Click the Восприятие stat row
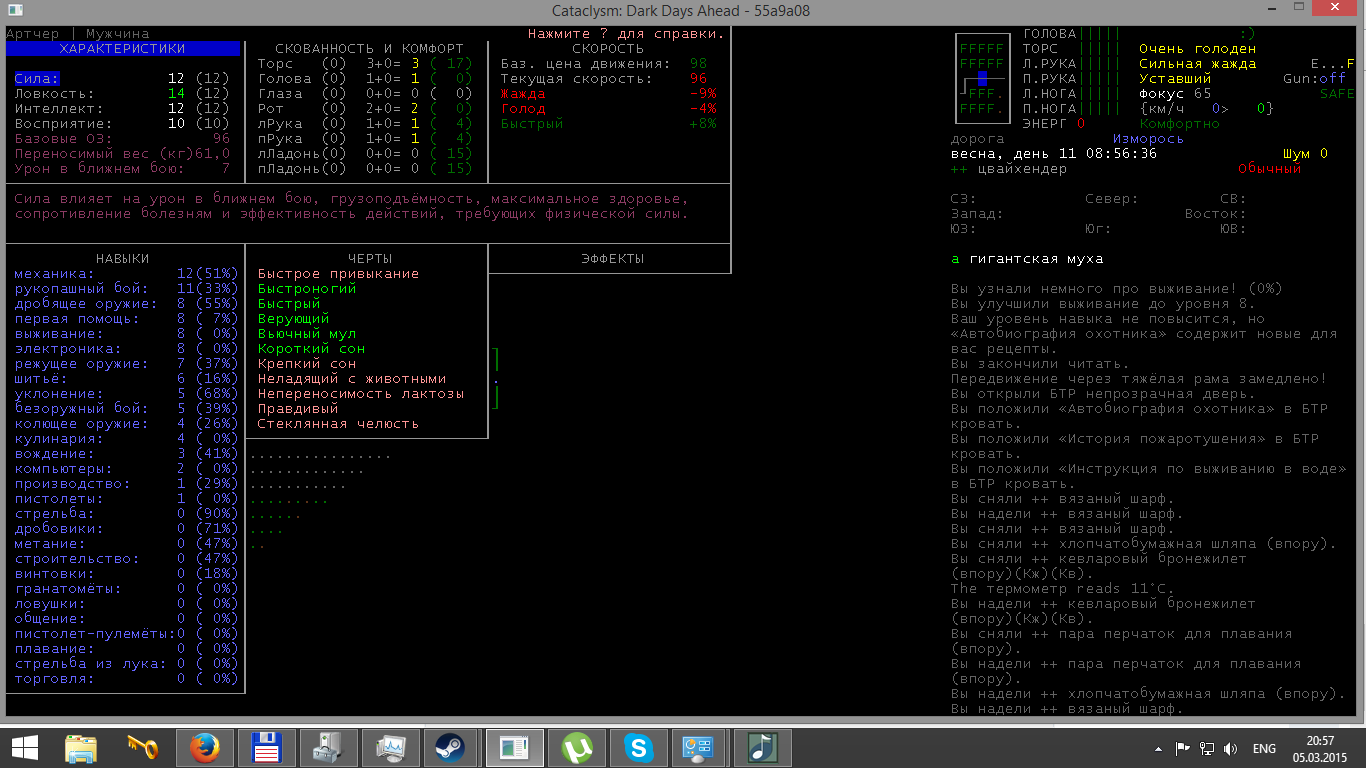 point(123,123)
